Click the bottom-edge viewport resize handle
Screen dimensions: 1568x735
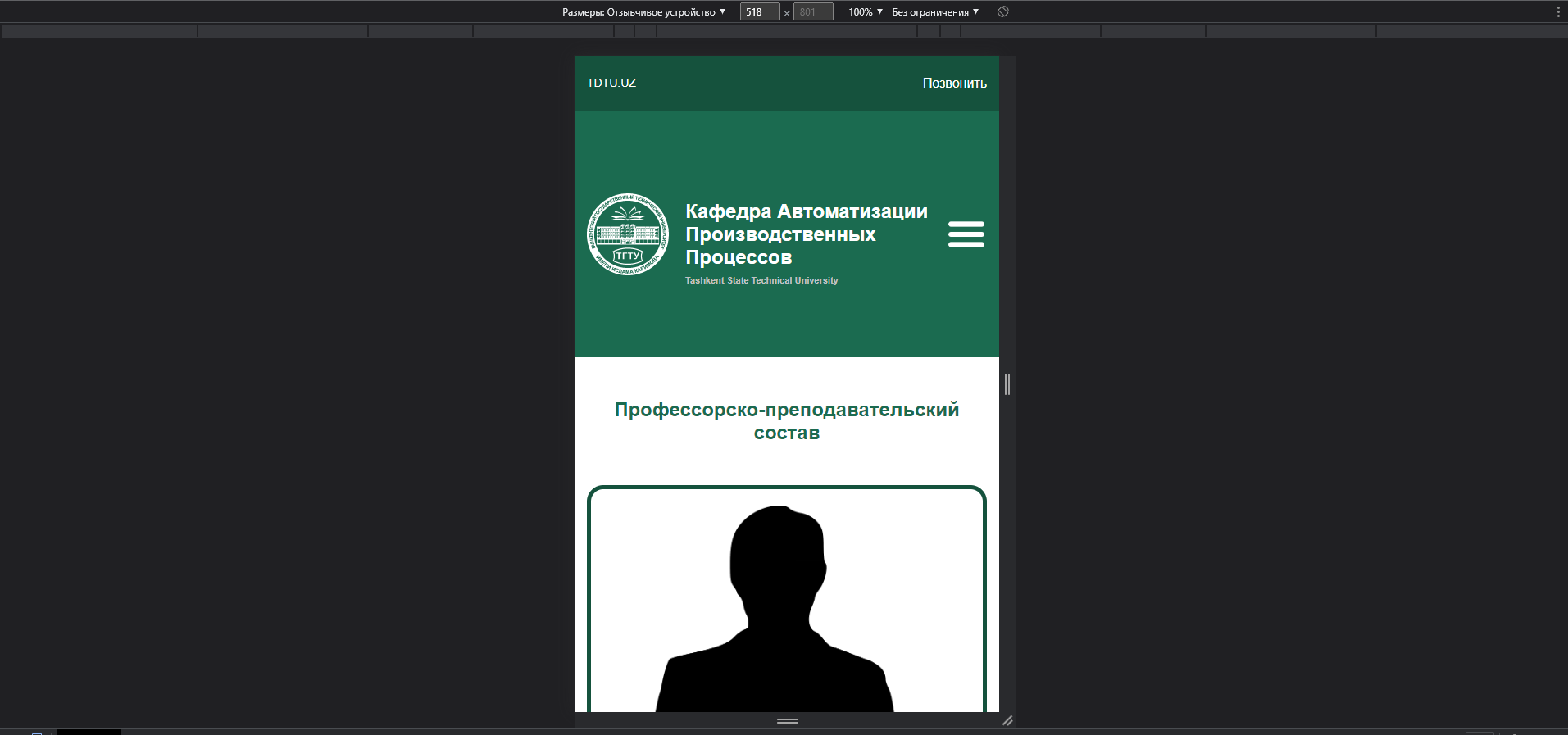click(787, 721)
